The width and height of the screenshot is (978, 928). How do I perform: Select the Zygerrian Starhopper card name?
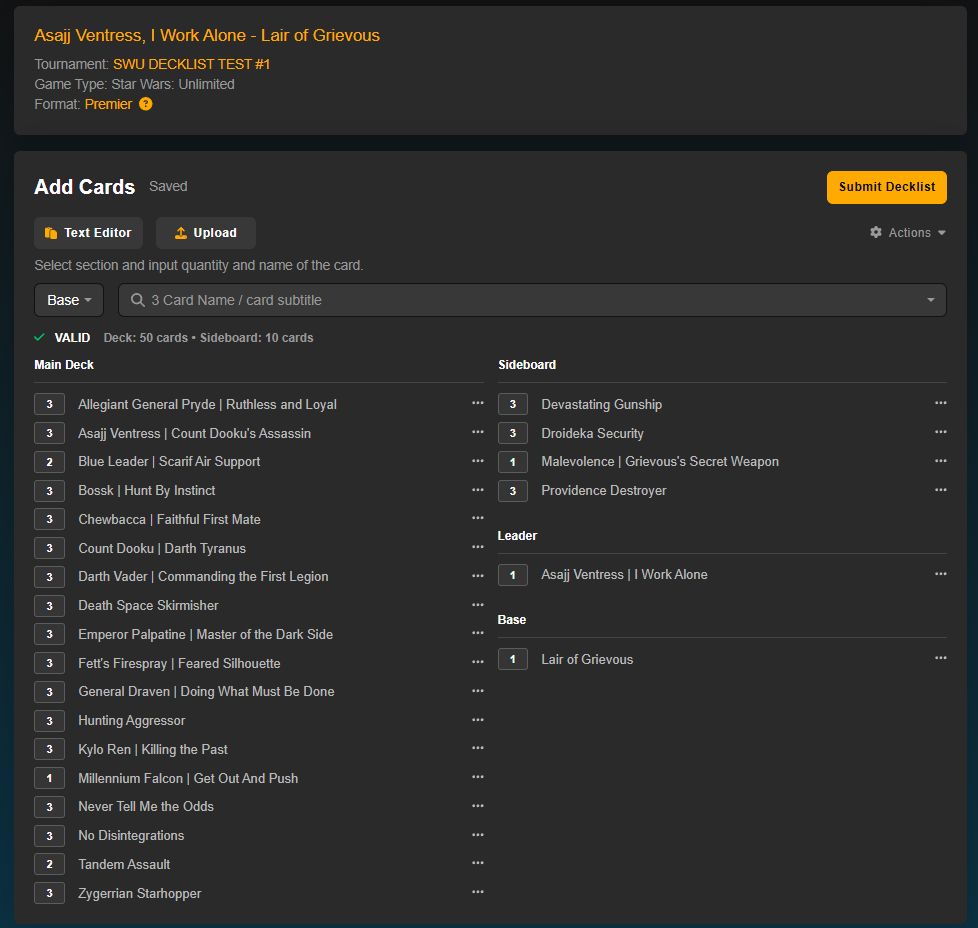[x=140, y=893]
